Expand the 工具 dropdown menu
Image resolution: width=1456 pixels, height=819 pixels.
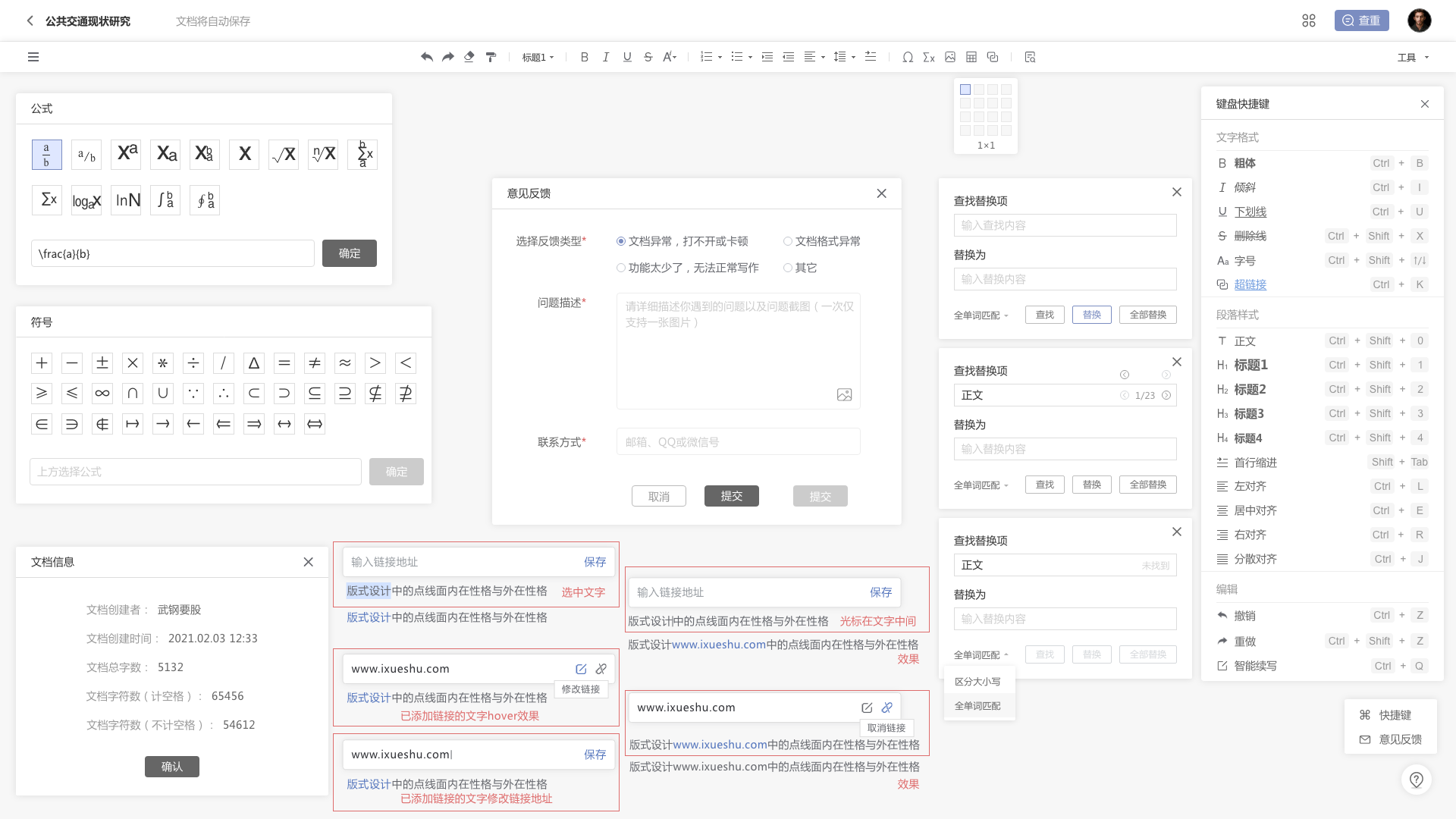click(1413, 57)
